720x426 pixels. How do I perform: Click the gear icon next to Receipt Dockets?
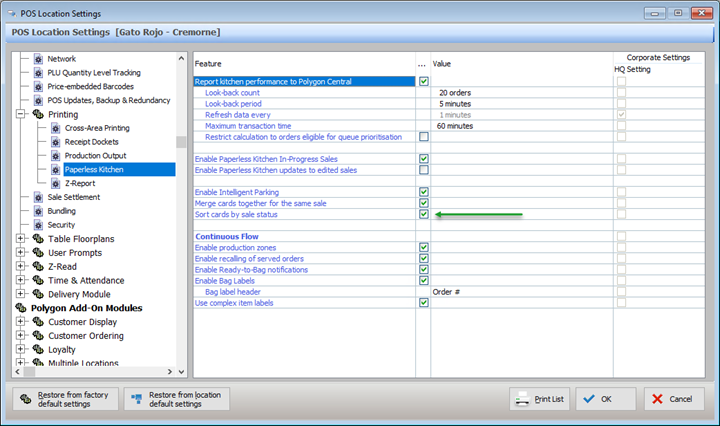tap(55, 142)
